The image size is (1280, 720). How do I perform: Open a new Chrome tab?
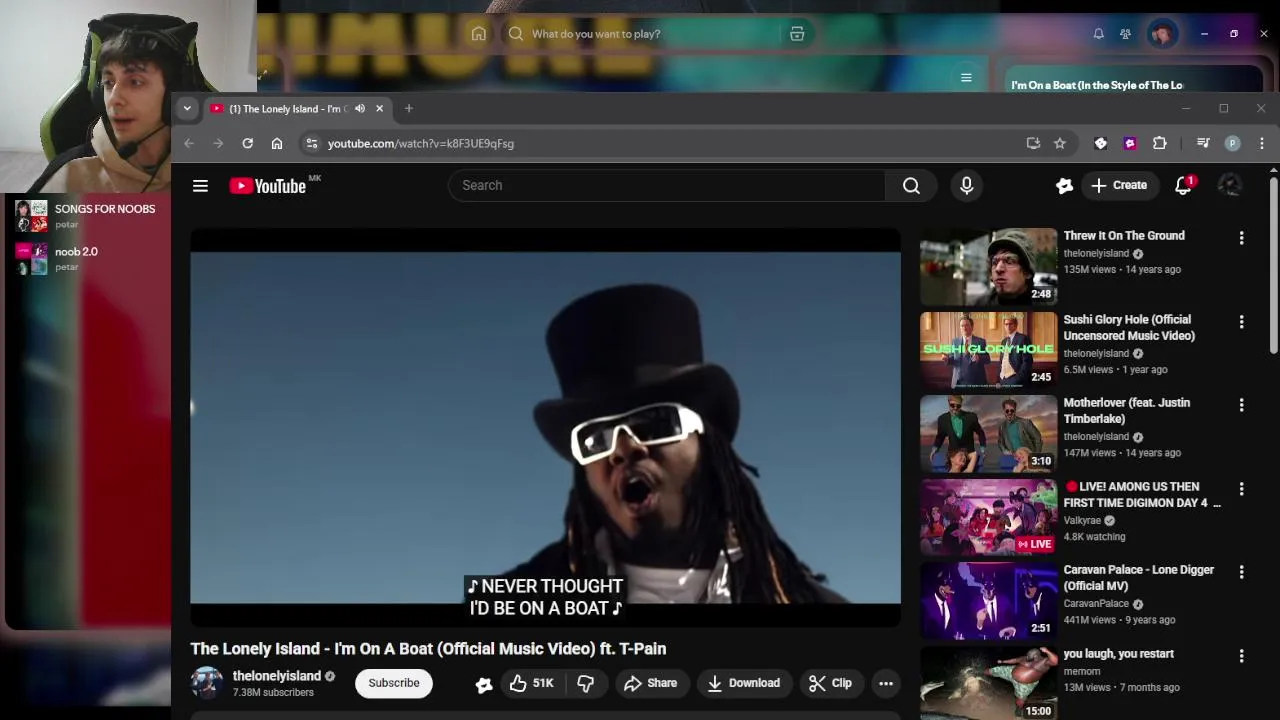(408, 108)
